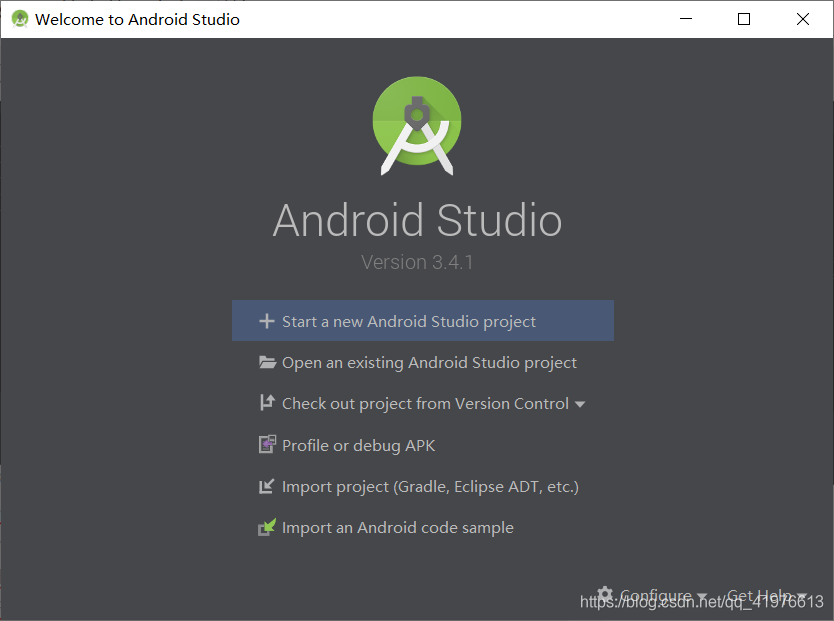Click the Configure gear icon
Image resolution: width=834 pixels, height=621 pixels.
tap(605, 594)
